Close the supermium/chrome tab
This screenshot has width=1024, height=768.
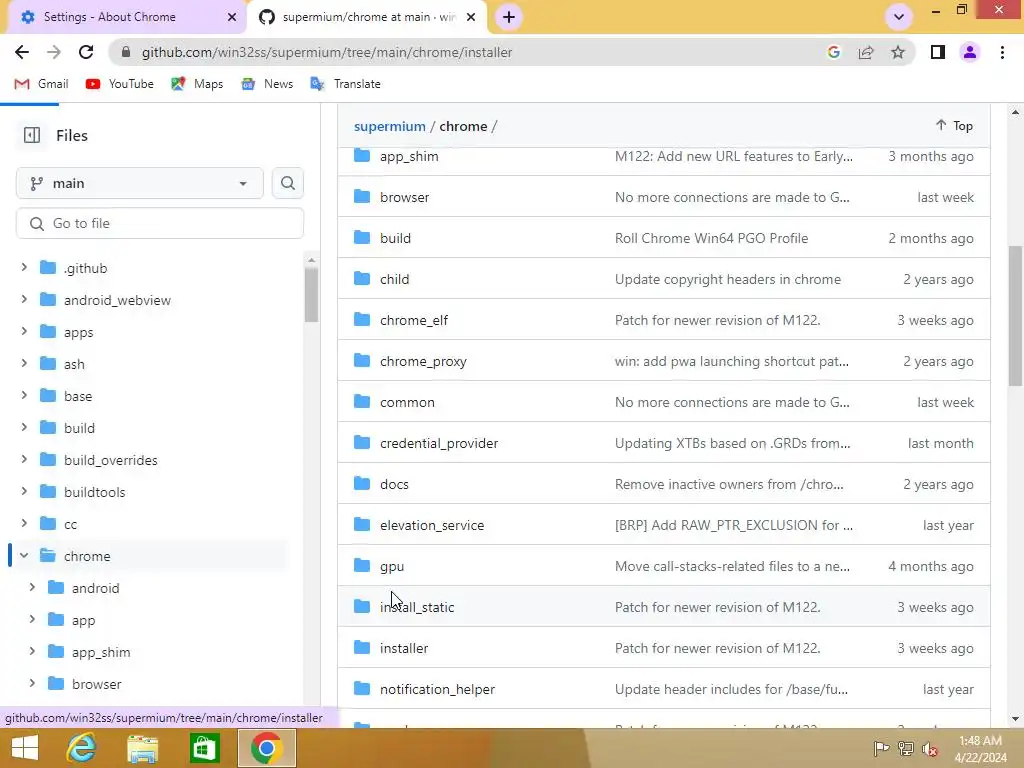471,17
